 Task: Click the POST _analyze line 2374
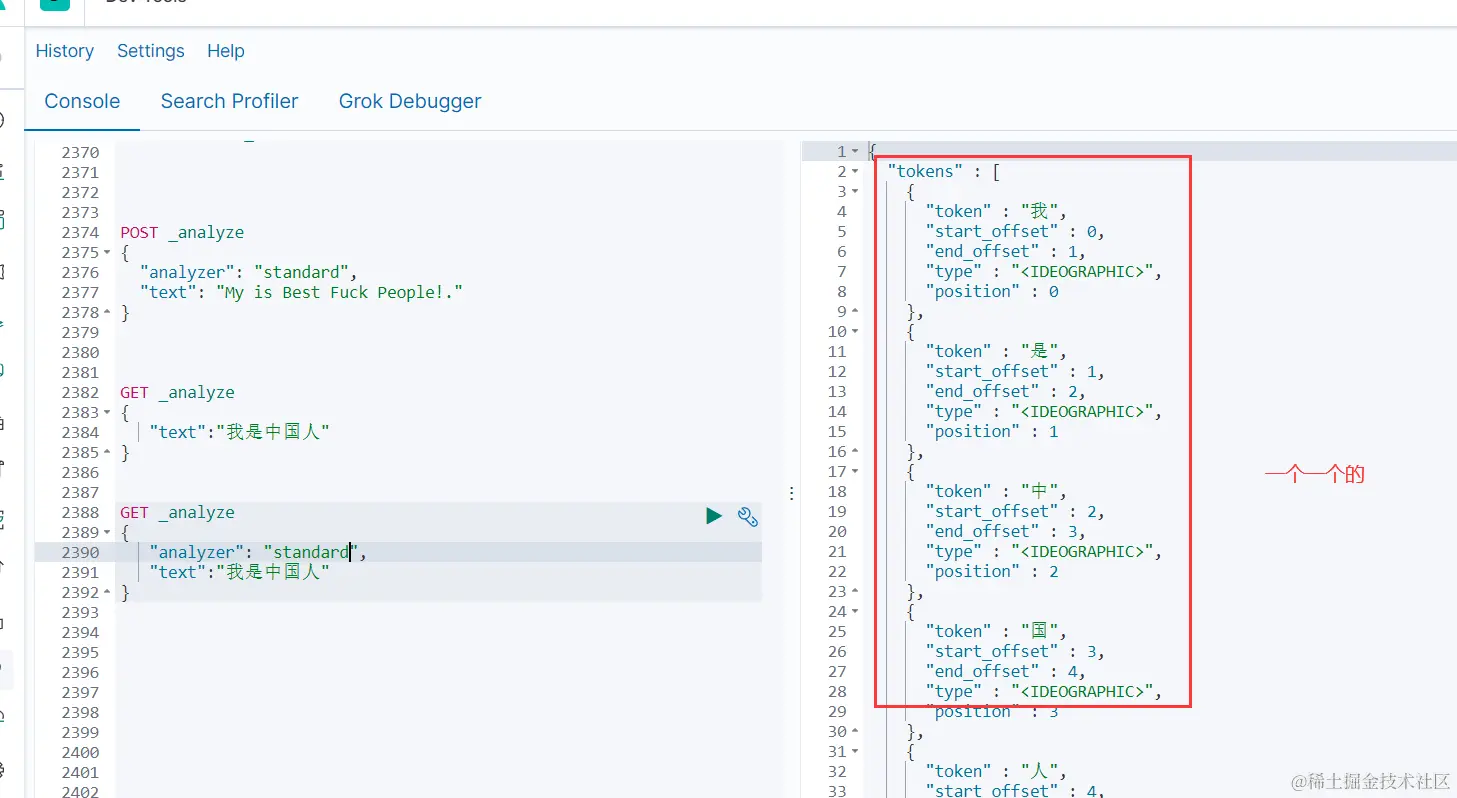point(182,232)
